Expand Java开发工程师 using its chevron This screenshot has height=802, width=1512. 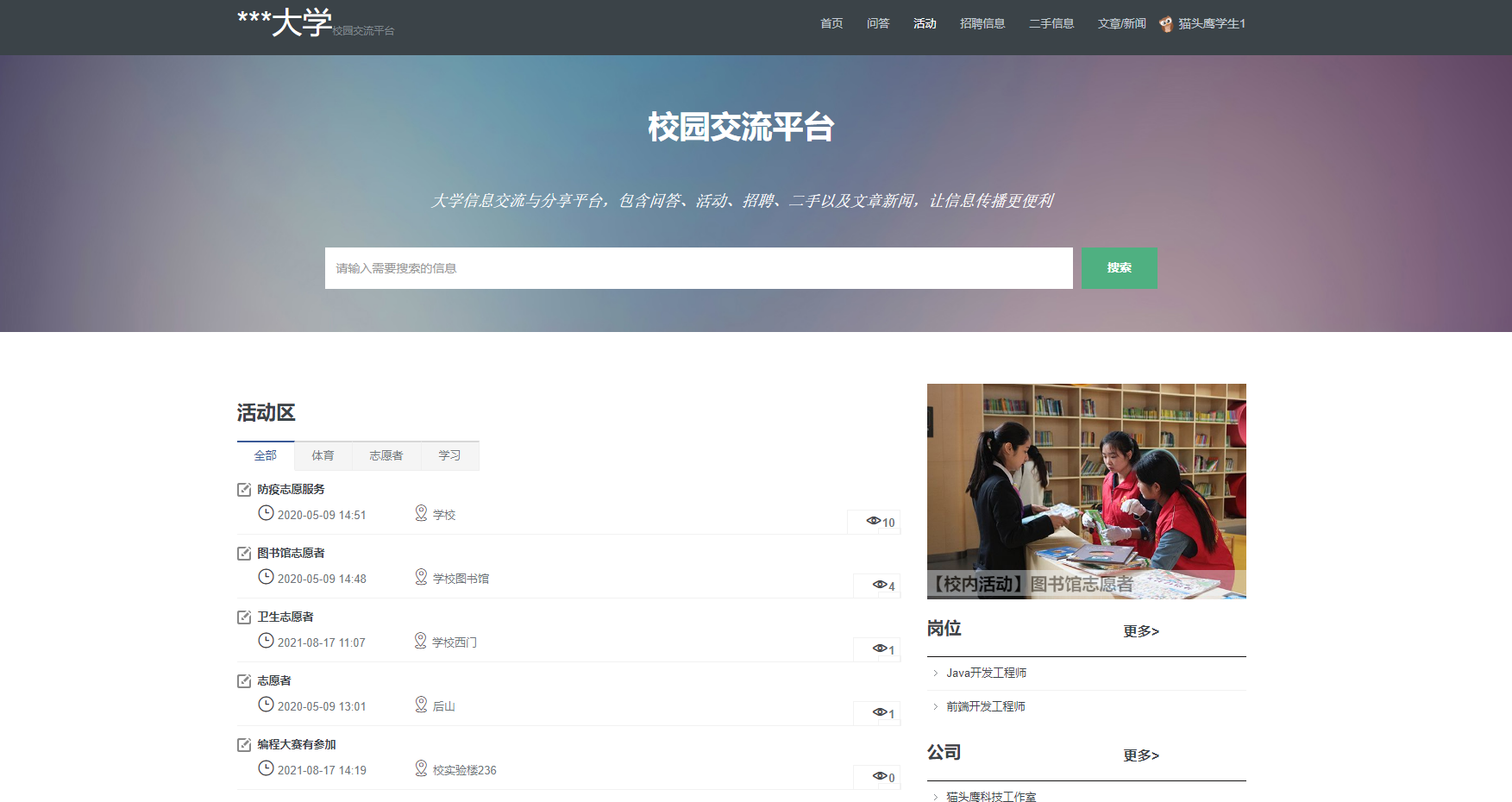pyautogui.click(x=937, y=673)
